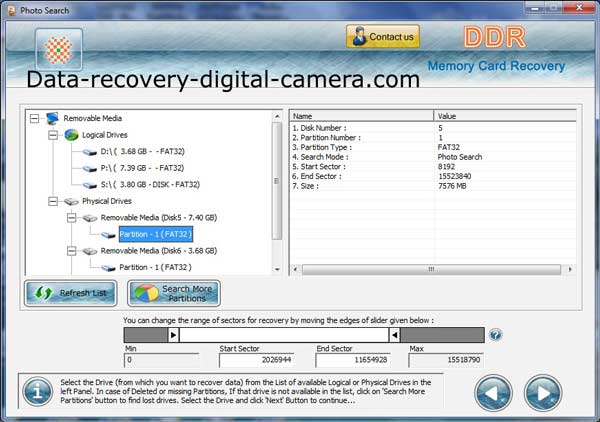Image resolution: width=600 pixels, height=422 pixels.
Task: Select drive P:\ 7.39 GB FAT32
Action: tap(142, 168)
